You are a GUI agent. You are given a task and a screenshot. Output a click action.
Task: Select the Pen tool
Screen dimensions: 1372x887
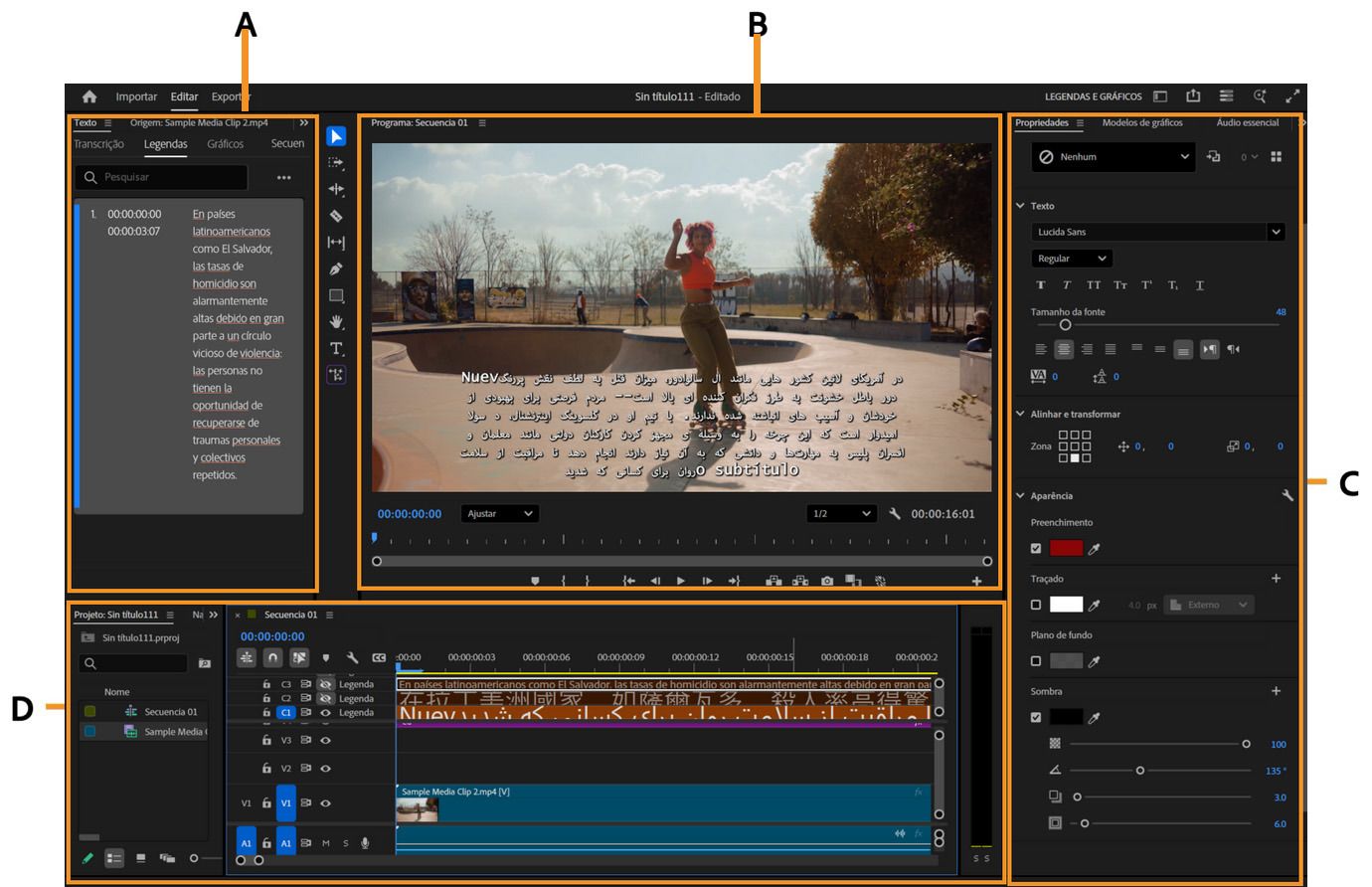coord(335,270)
